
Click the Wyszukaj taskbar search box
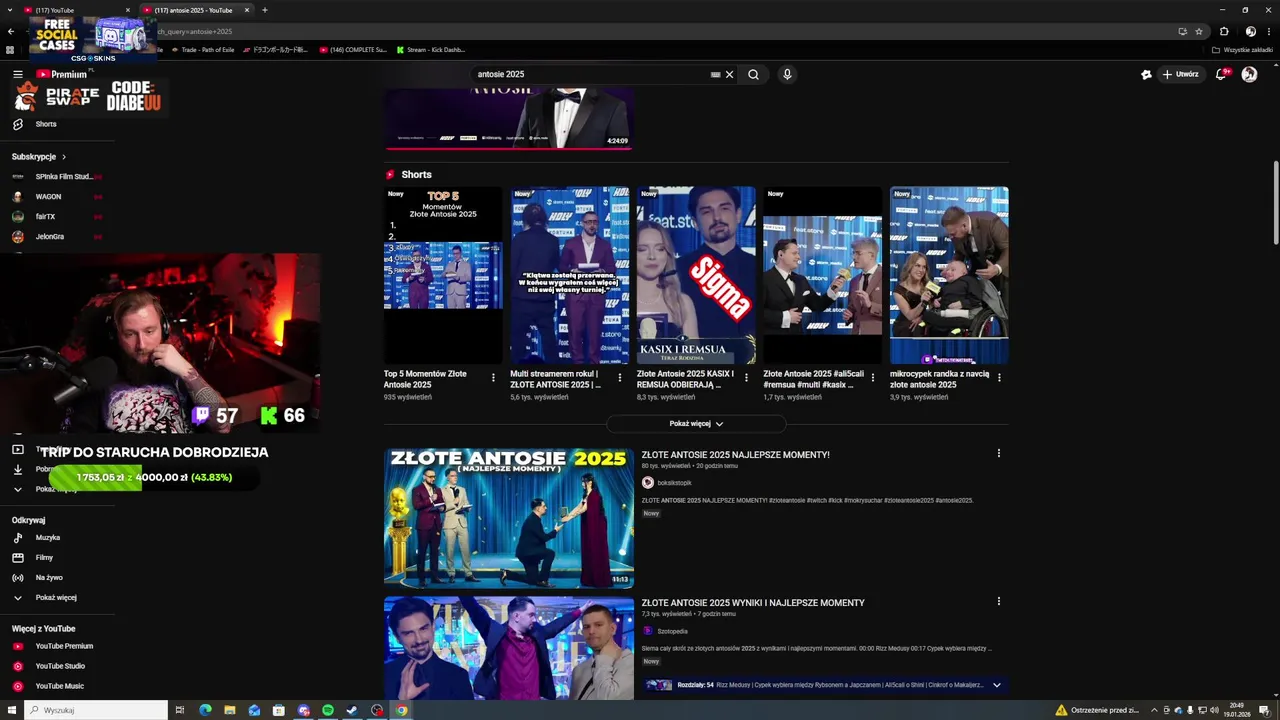(95, 710)
